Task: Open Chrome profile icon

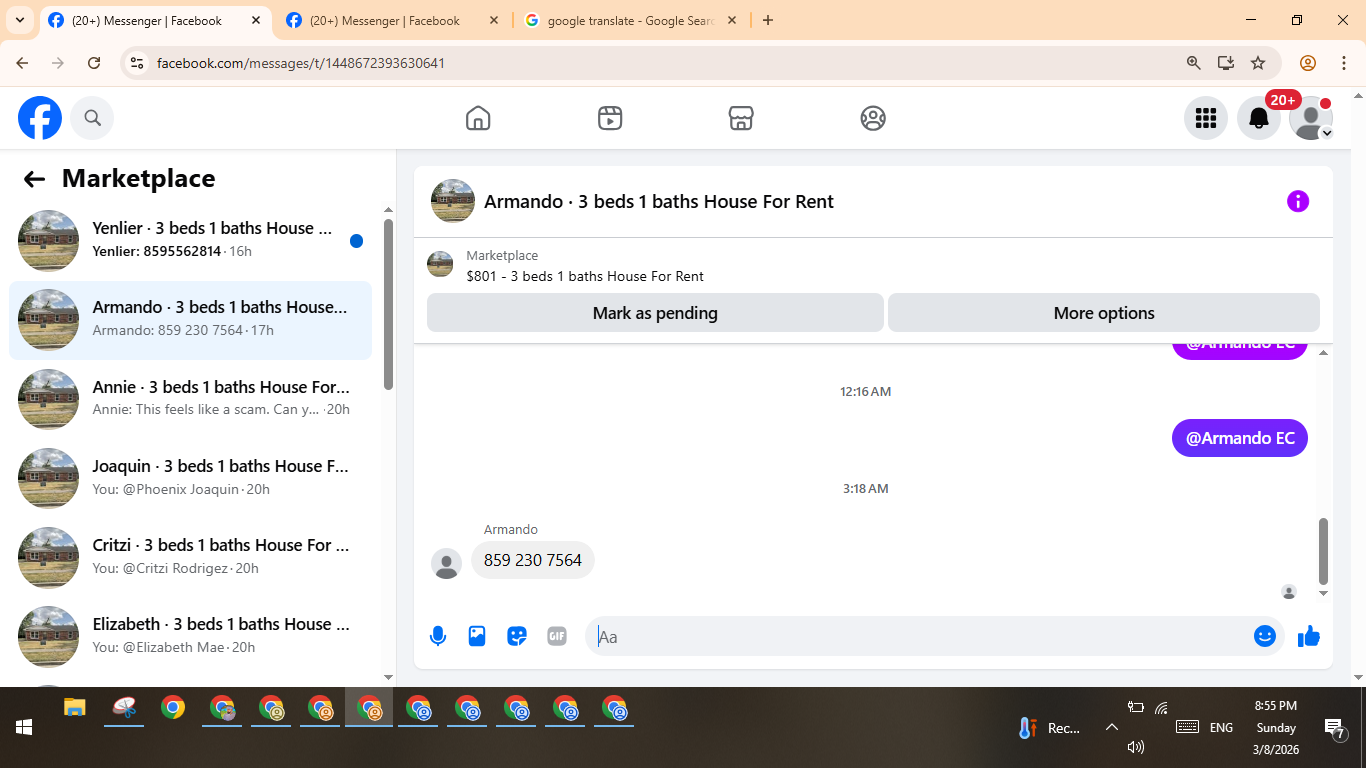Action: [1308, 63]
